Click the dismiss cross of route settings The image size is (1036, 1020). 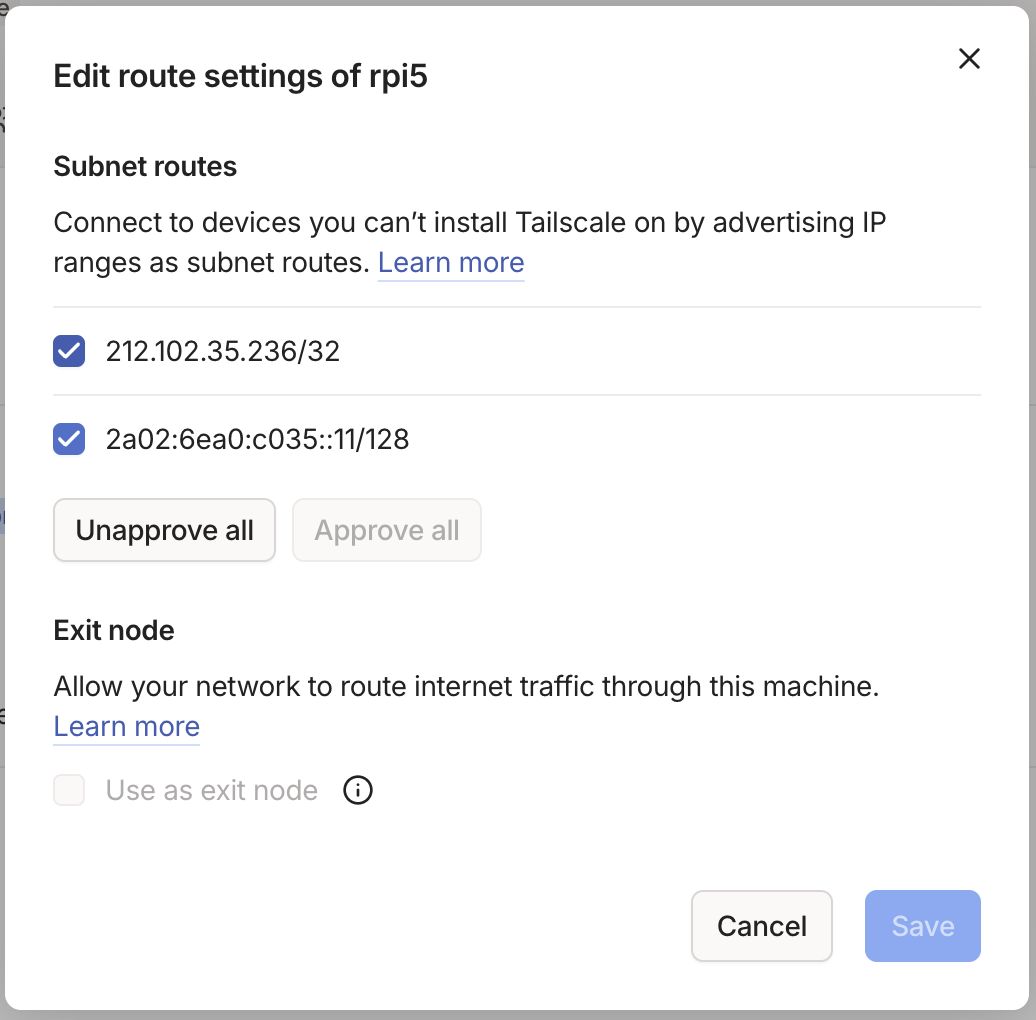coord(968,59)
